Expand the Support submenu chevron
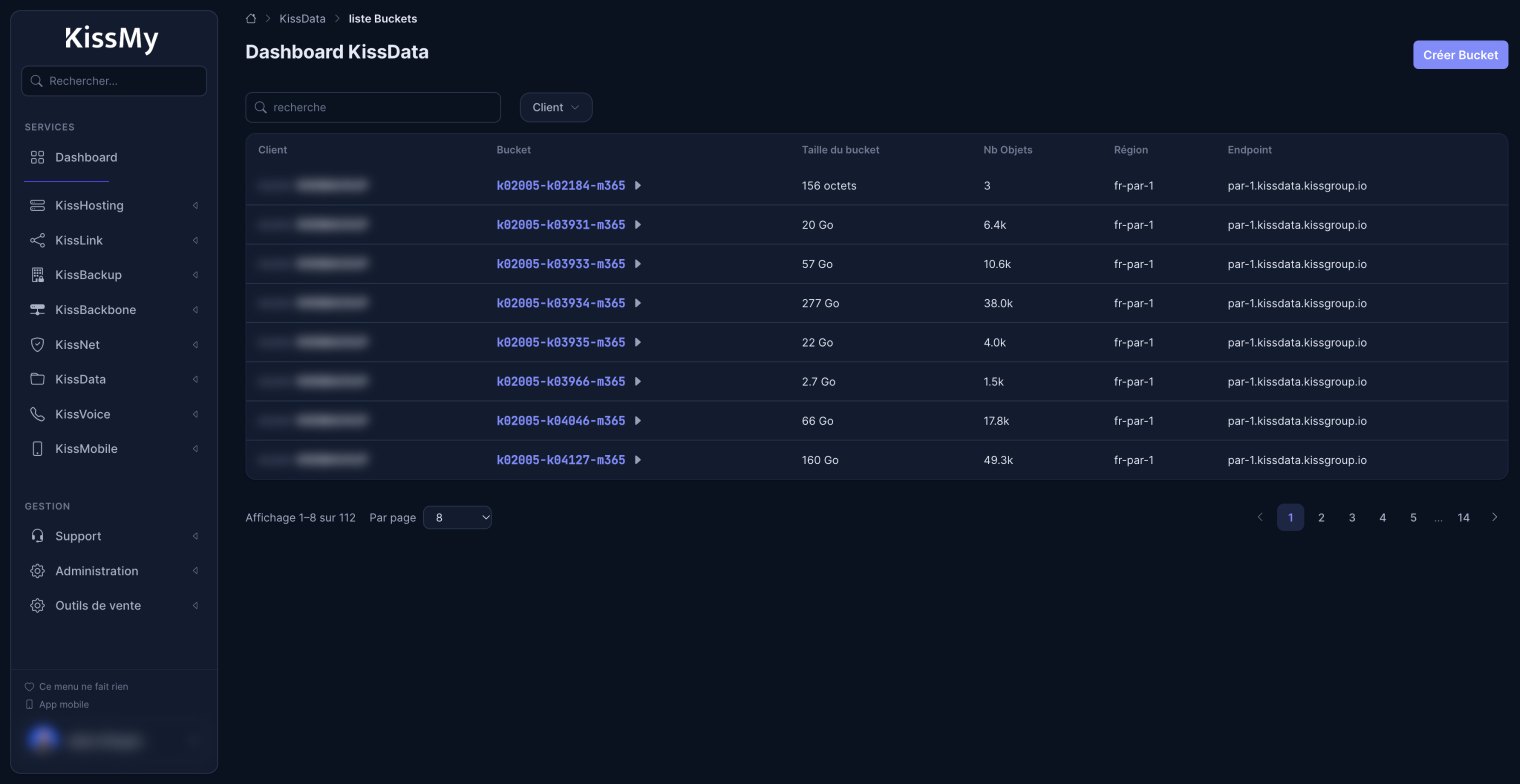This screenshot has width=1520, height=784. 196,536
